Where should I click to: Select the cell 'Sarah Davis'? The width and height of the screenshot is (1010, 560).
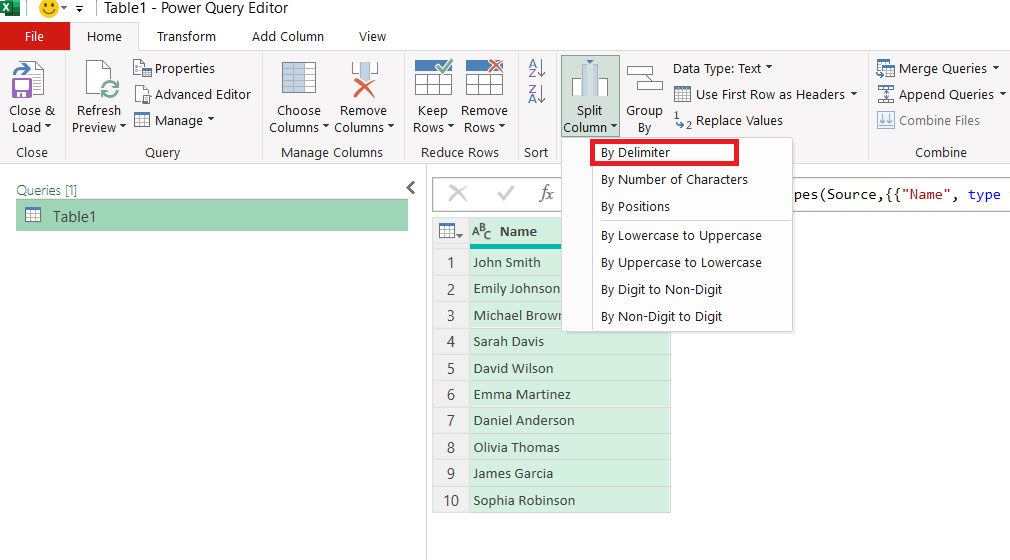click(569, 342)
